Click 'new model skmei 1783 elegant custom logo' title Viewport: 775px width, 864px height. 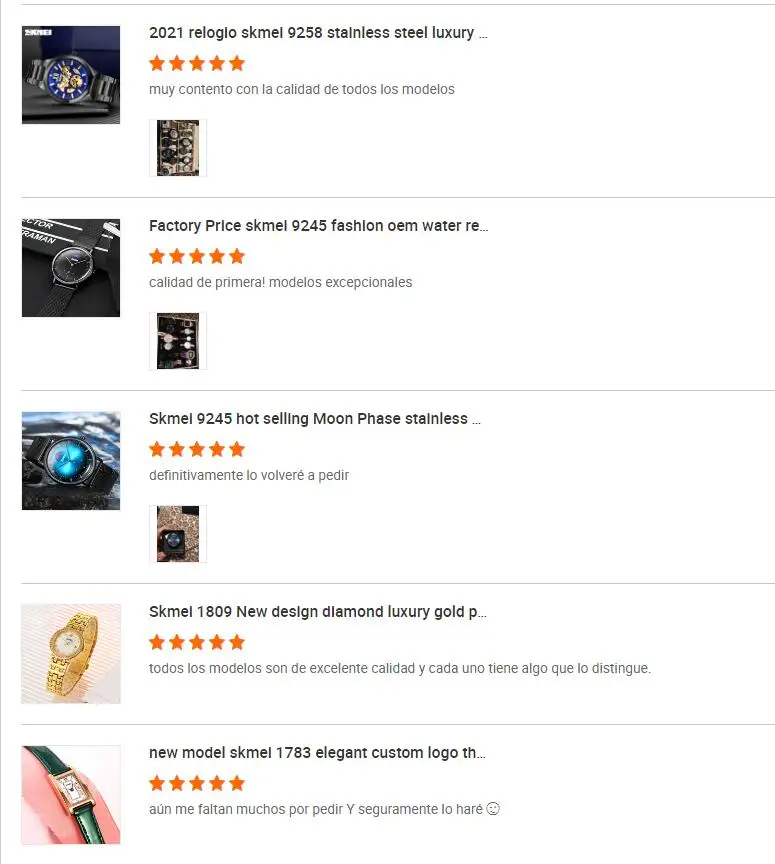coord(317,753)
